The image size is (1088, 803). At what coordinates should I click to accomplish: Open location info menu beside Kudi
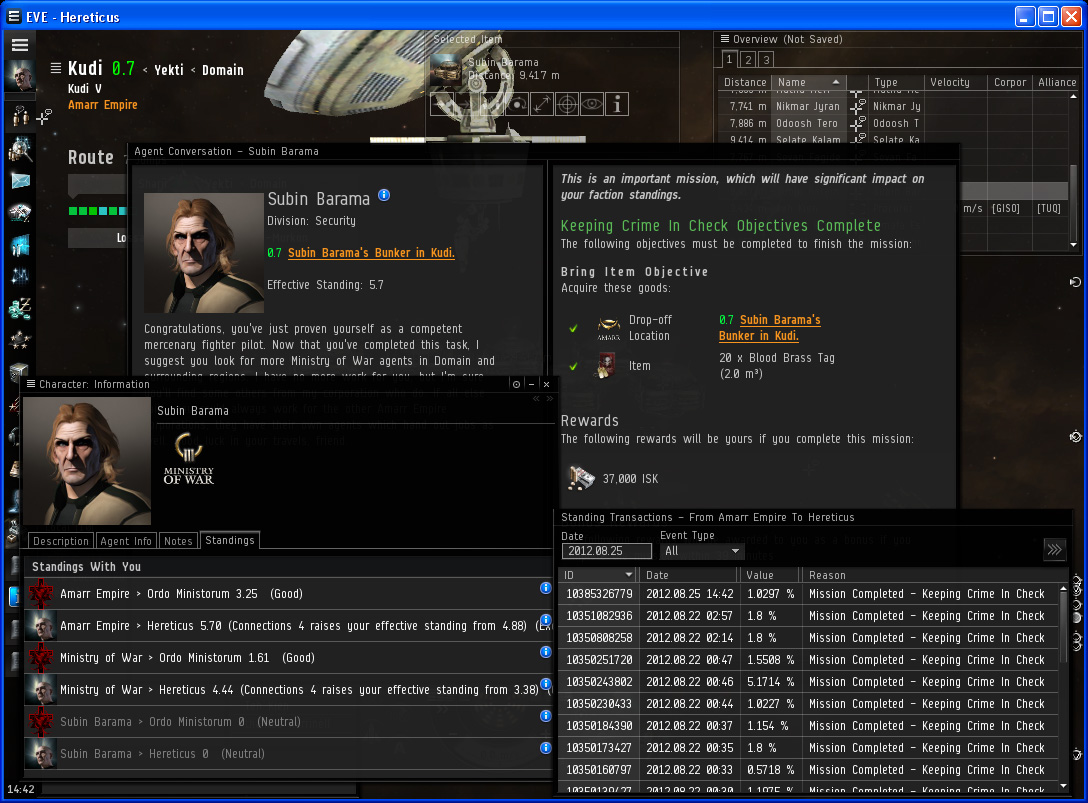coord(56,68)
